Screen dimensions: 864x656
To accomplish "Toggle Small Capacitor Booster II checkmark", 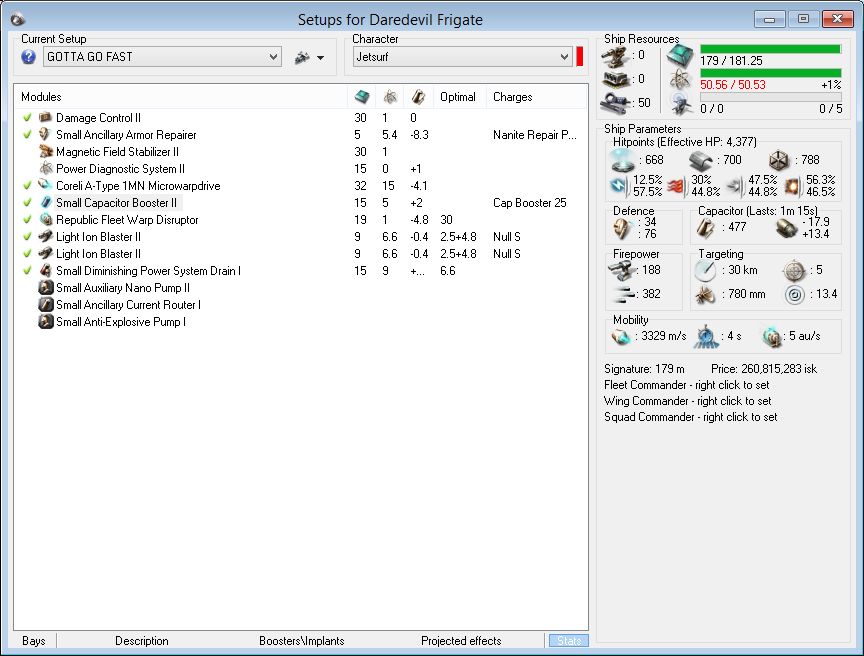I will pyautogui.click(x=27, y=203).
